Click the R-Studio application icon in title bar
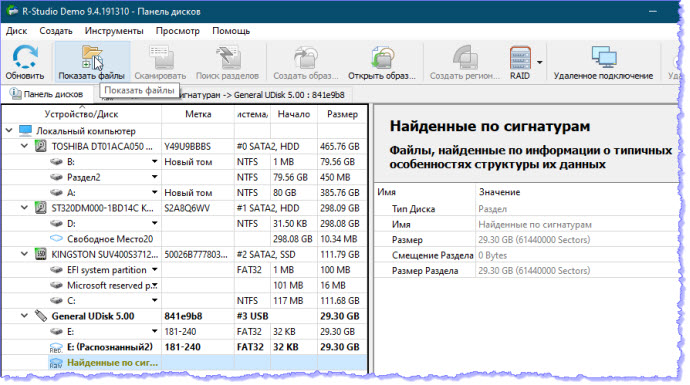The image size is (690, 385). [12, 11]
